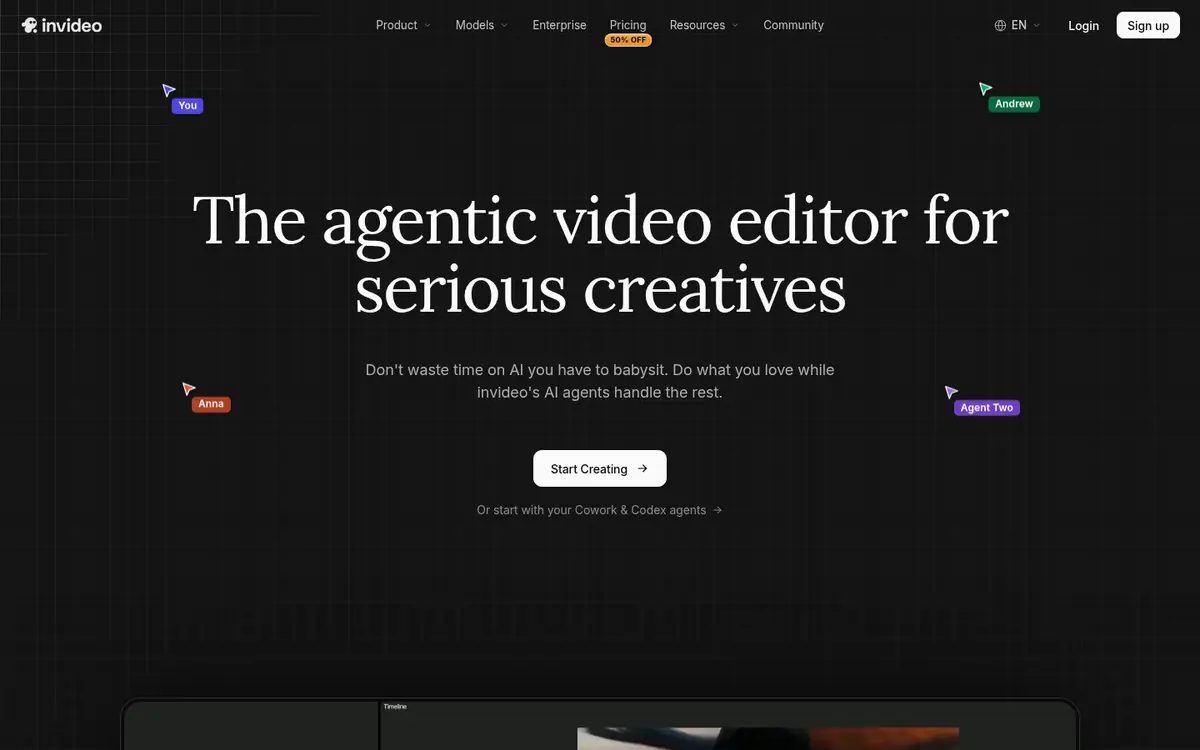Click the 50% OFF badge
The height and width of the screenshot is (750, 1200).
(628, 40)
